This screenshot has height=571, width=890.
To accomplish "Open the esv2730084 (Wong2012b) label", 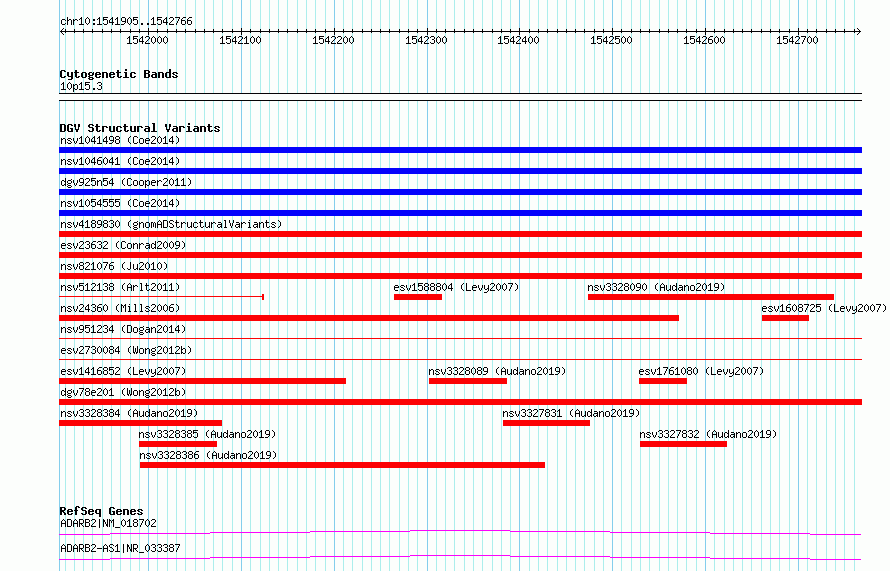I will (126, 350).
